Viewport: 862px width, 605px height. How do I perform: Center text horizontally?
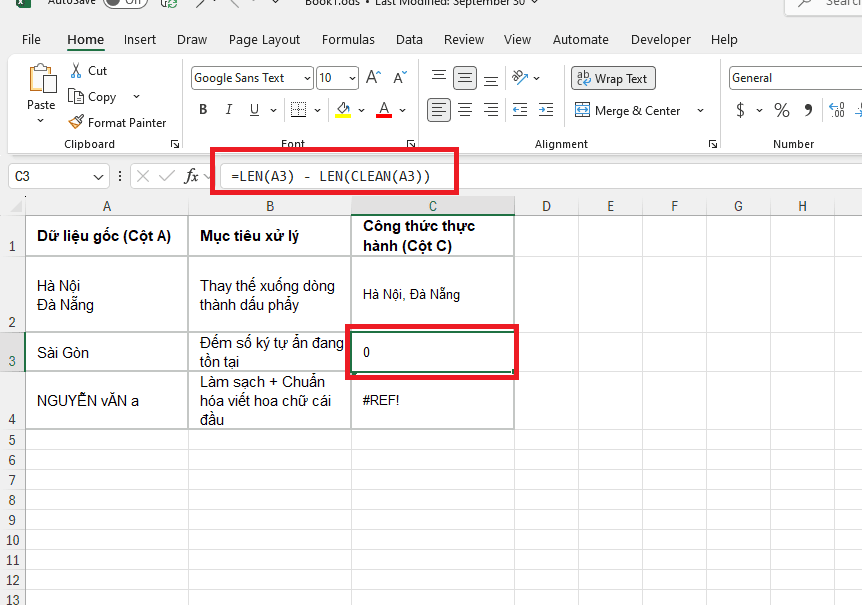point(465,110)
